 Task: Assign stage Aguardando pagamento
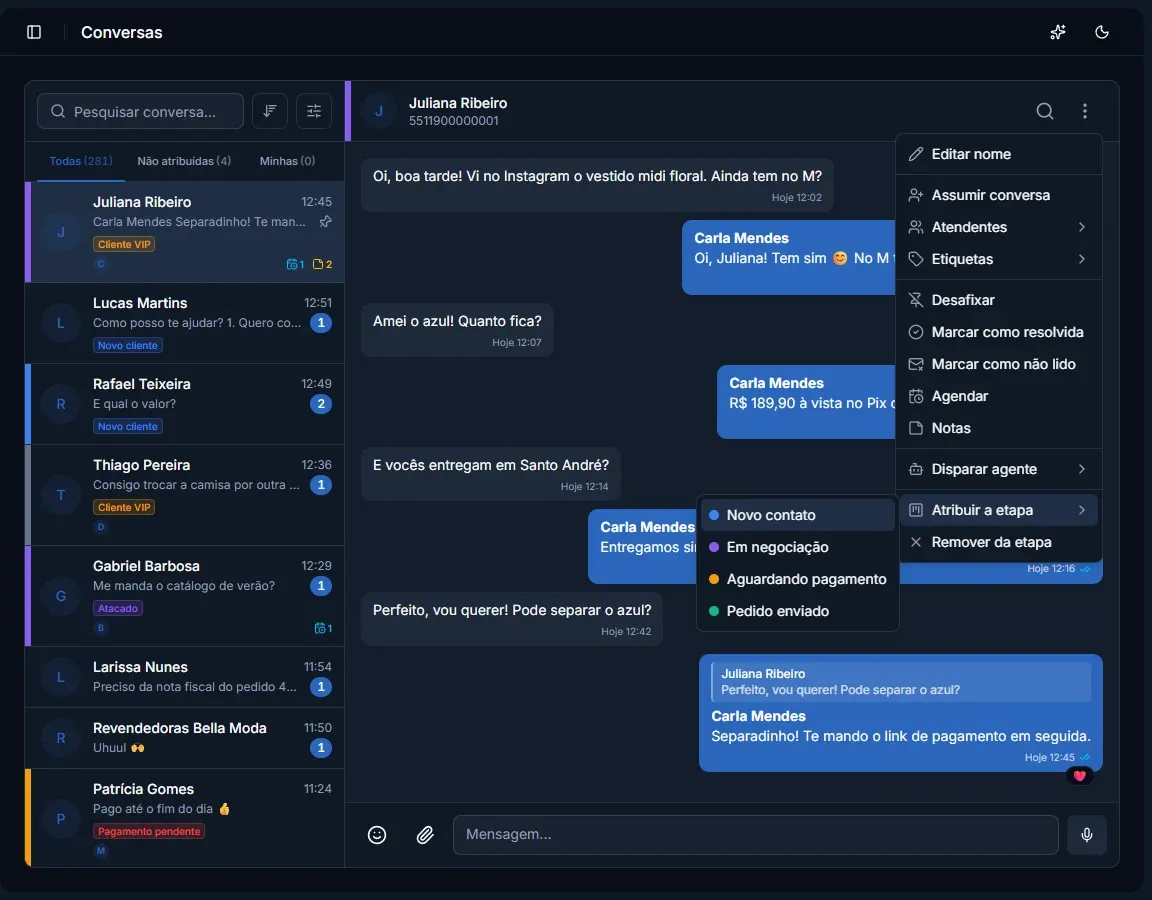(x=798, y=579)
